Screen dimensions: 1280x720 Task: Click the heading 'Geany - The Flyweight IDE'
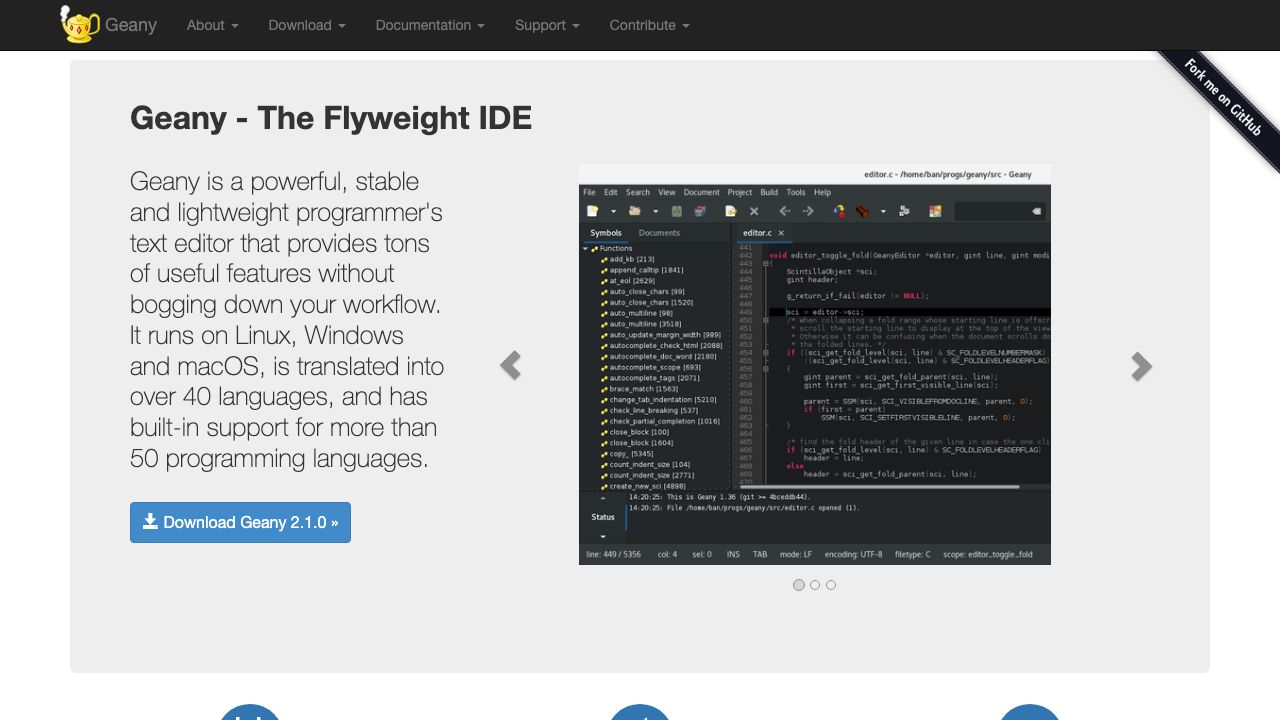[331, 118]
